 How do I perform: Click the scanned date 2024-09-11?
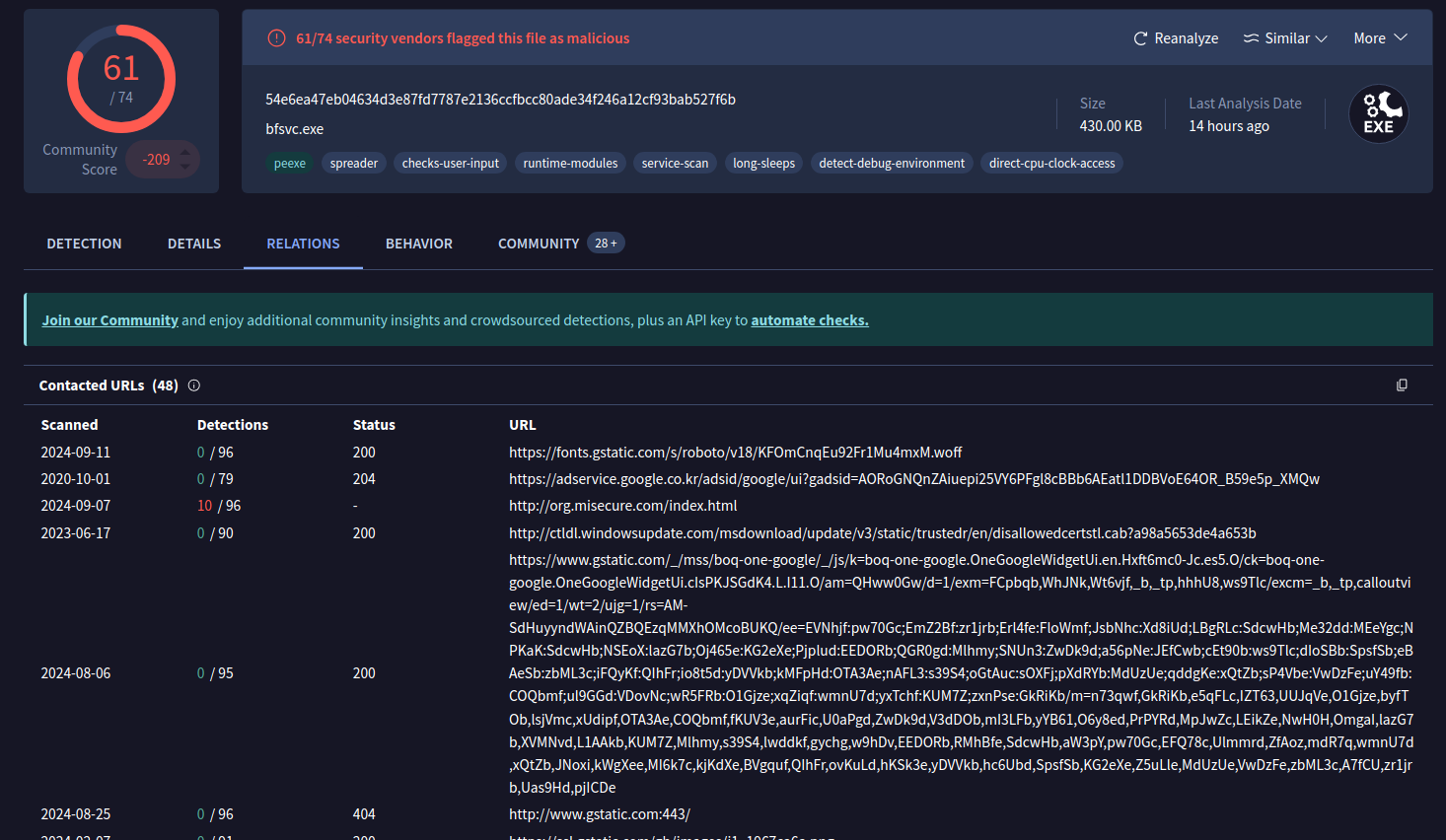pos(76,453)
